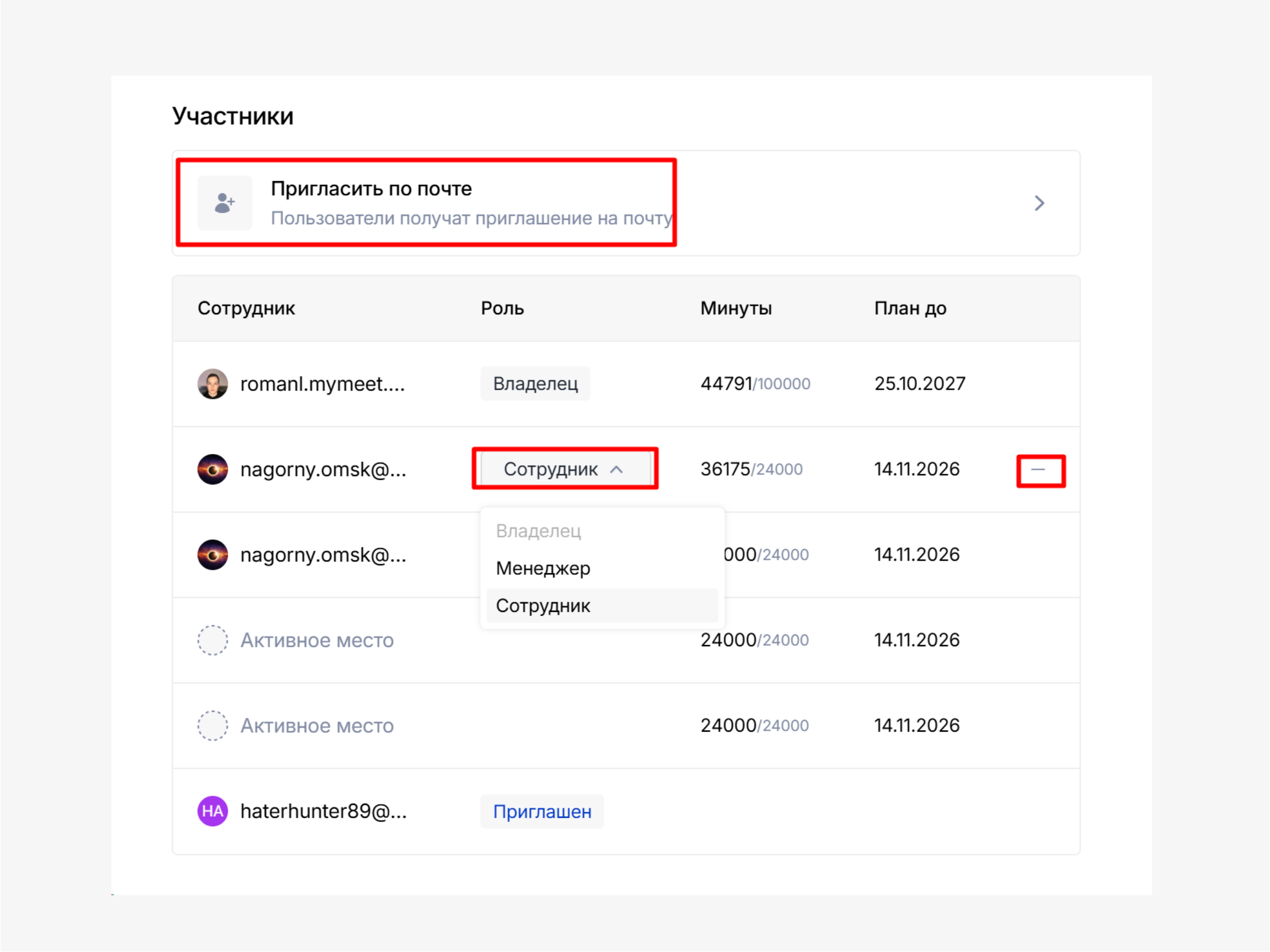The image size is (1270, 952).
Task: Click the Владелец role badge for romanl
Action: 535,384
